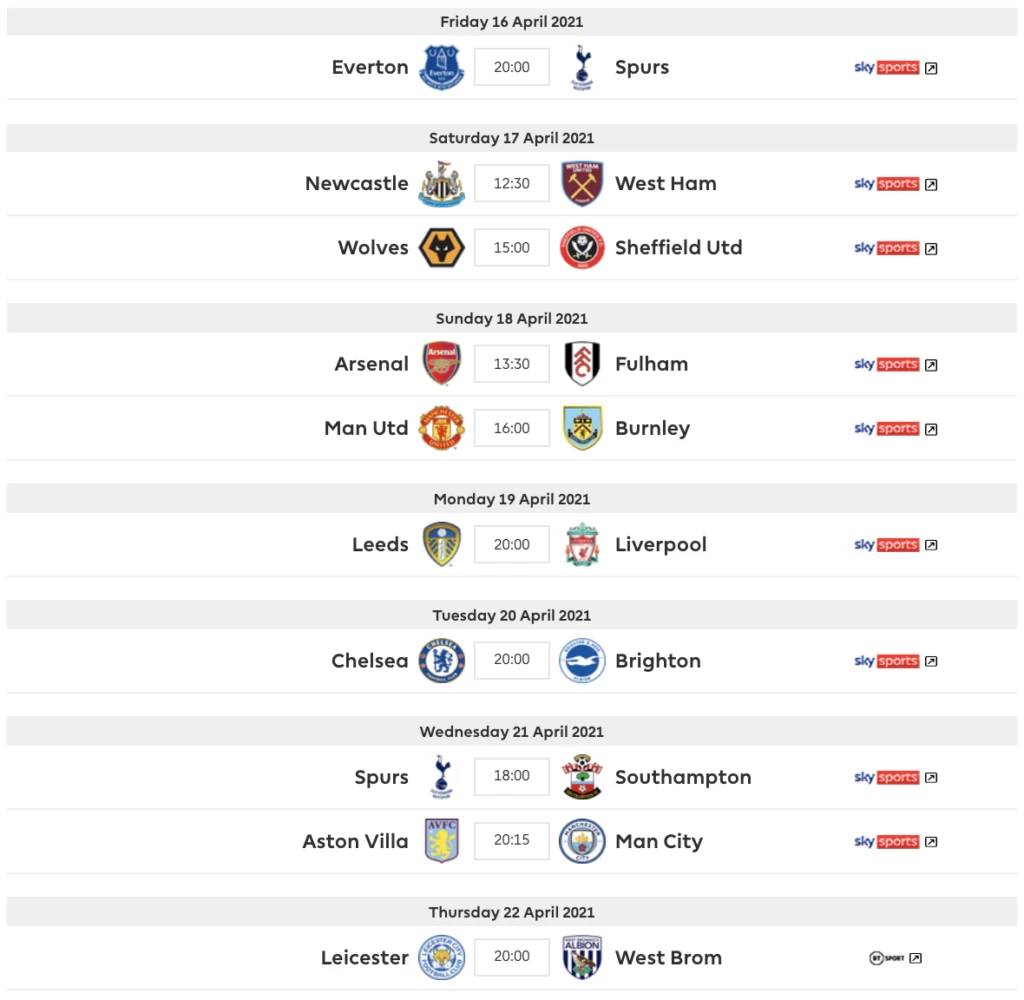Click the Southampton club crest

point(582,777)
